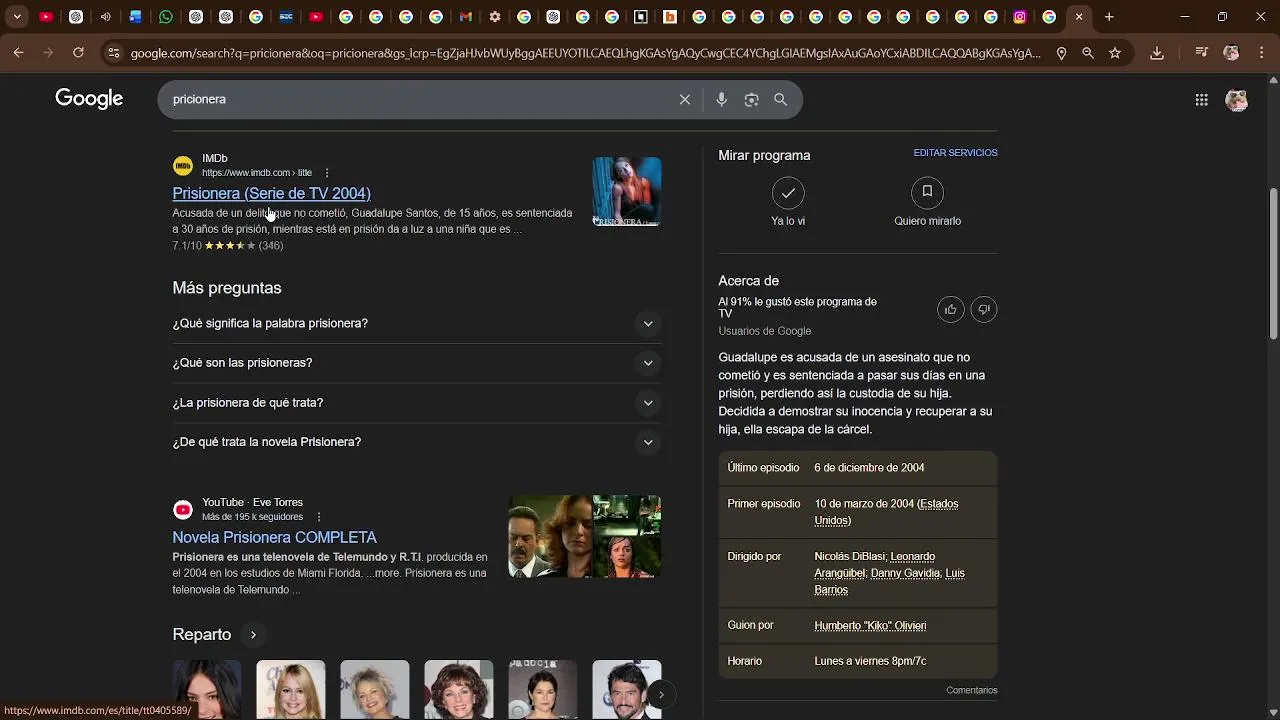
Task: Click the thumbs down dislike icon
Action: [984, 310]
